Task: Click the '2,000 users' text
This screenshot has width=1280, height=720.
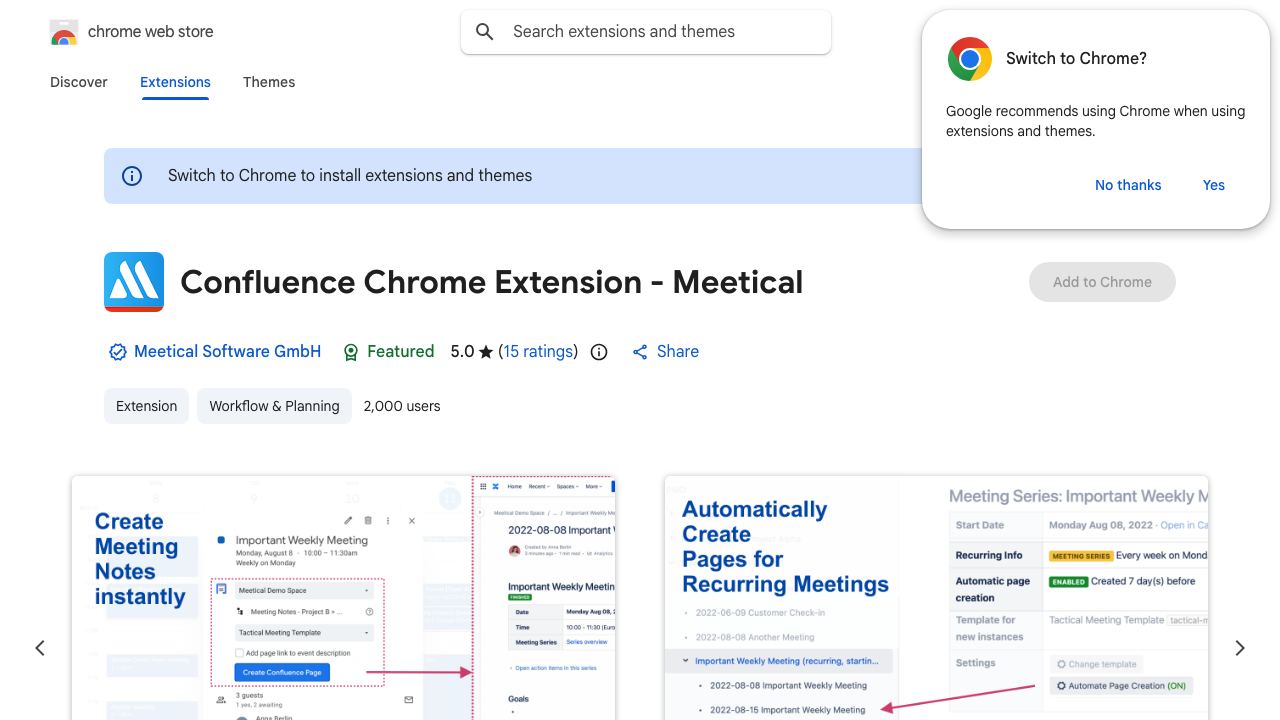Action: [x=402, y=406]
